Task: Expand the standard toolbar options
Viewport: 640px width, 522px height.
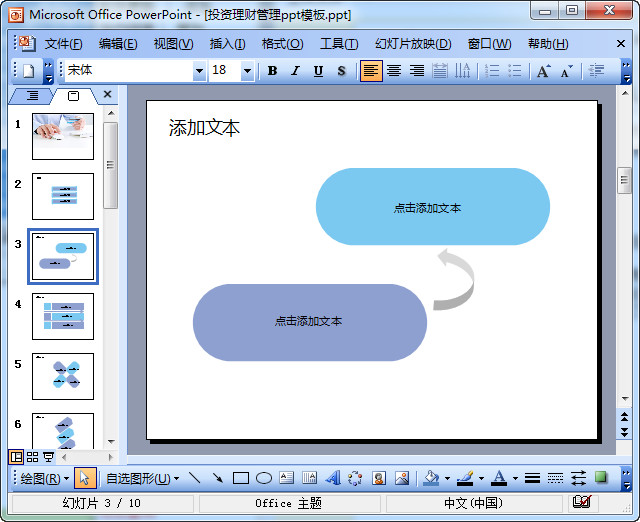Action: coord(48,71)
